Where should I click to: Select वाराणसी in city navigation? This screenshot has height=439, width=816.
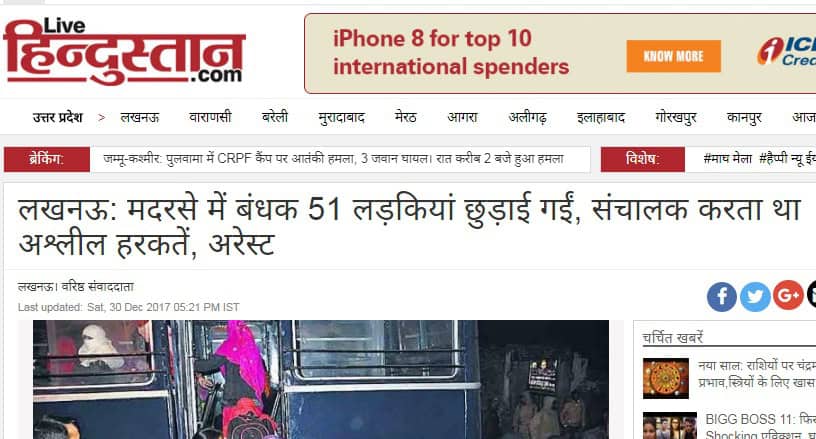(210, 118)
